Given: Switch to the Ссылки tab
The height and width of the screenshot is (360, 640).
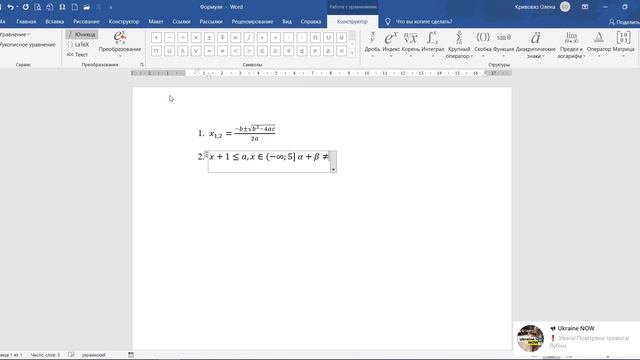Looking at the screenshot, I should click(x=181, y=22).
